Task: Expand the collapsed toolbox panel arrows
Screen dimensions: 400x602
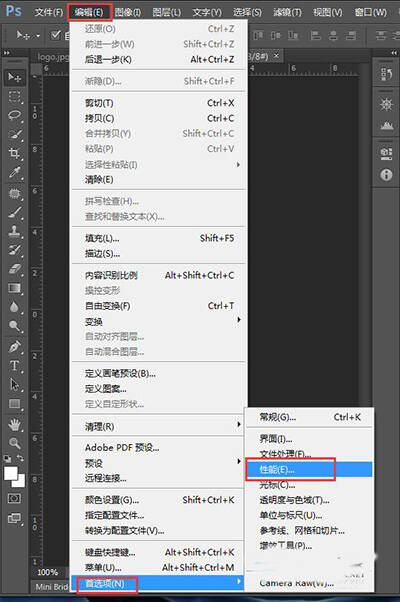Action: click(7, 53)
